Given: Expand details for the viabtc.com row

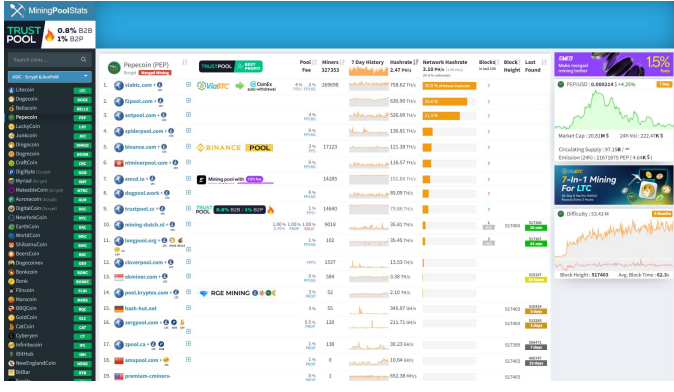Looking at the screenshot, I should (x=188, y=85).
